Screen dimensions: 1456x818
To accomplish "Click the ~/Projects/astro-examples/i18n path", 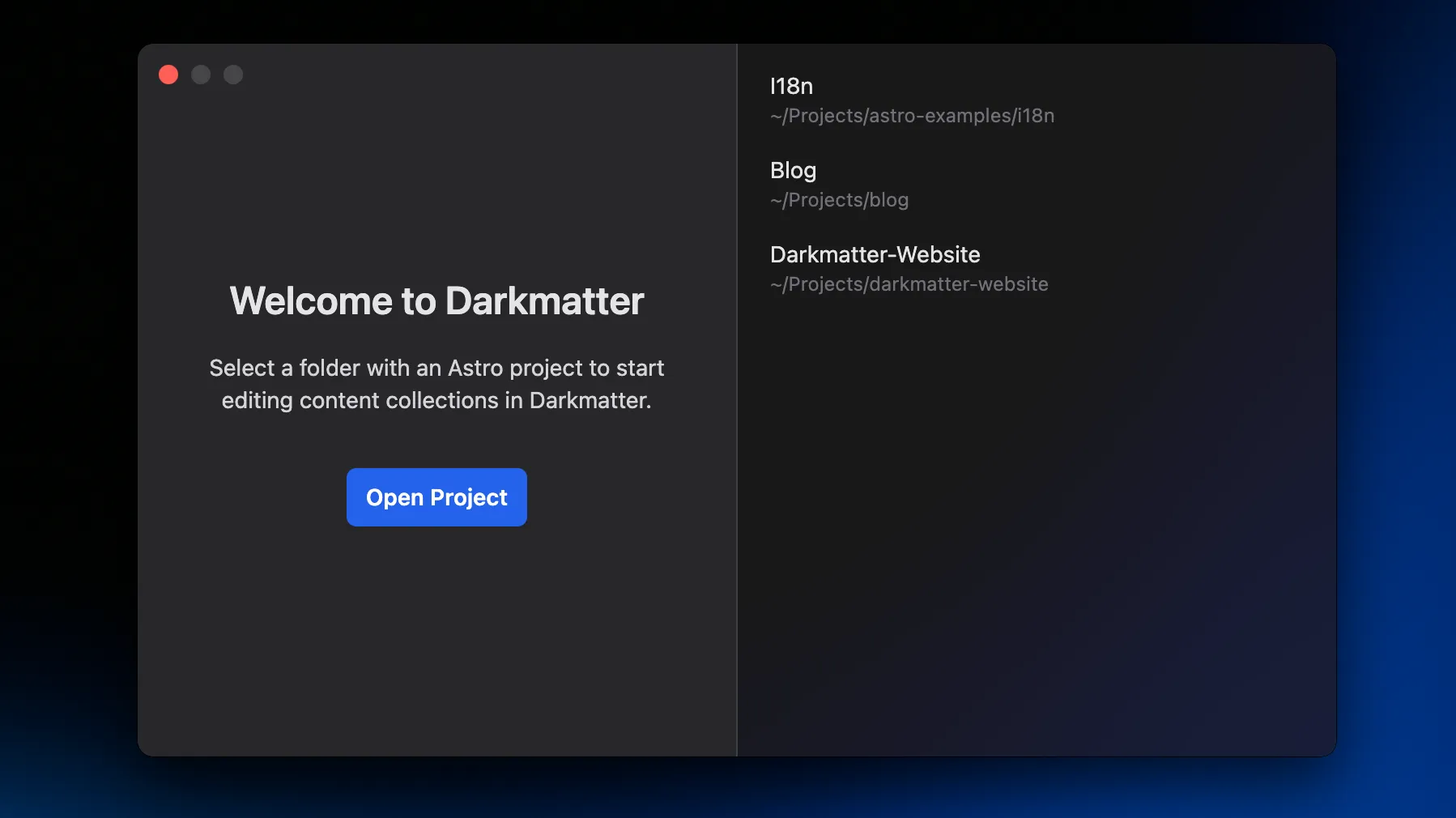I will 912,116.
